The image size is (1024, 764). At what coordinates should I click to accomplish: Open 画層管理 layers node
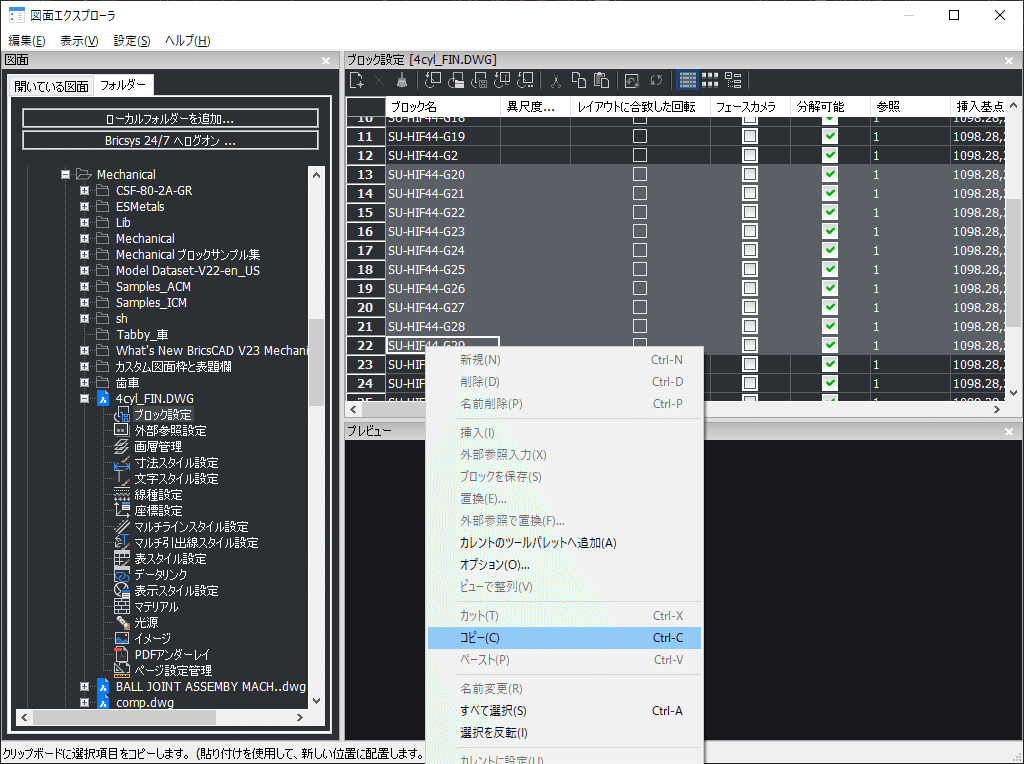[x=158, y=447]
